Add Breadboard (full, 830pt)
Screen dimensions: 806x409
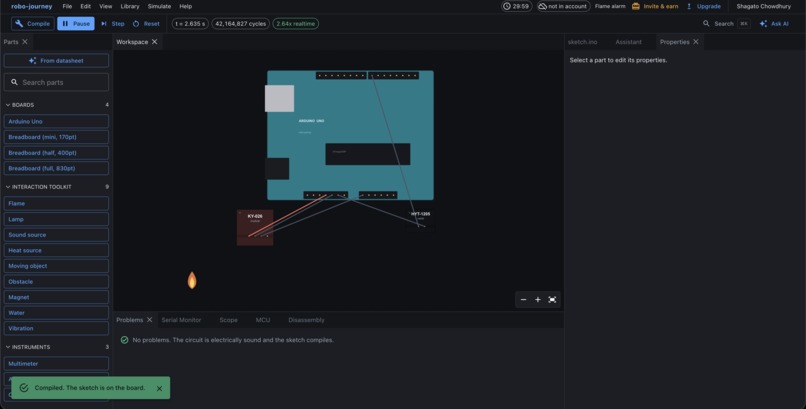56,169
